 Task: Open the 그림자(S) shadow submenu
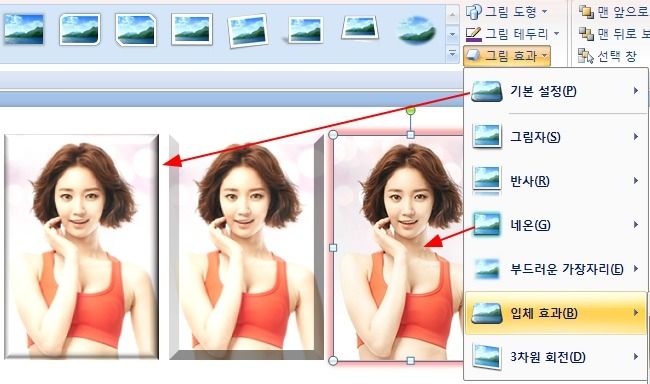(555, 136)
